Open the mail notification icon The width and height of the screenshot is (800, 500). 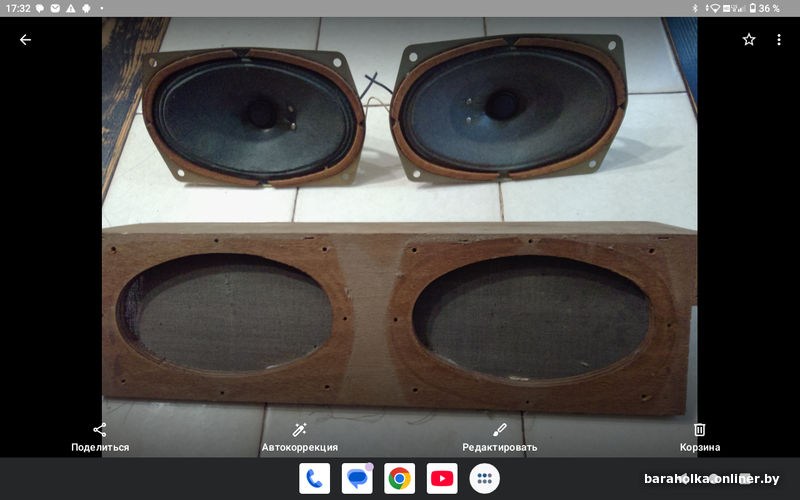pyautogui.click(x=55, y=8)
